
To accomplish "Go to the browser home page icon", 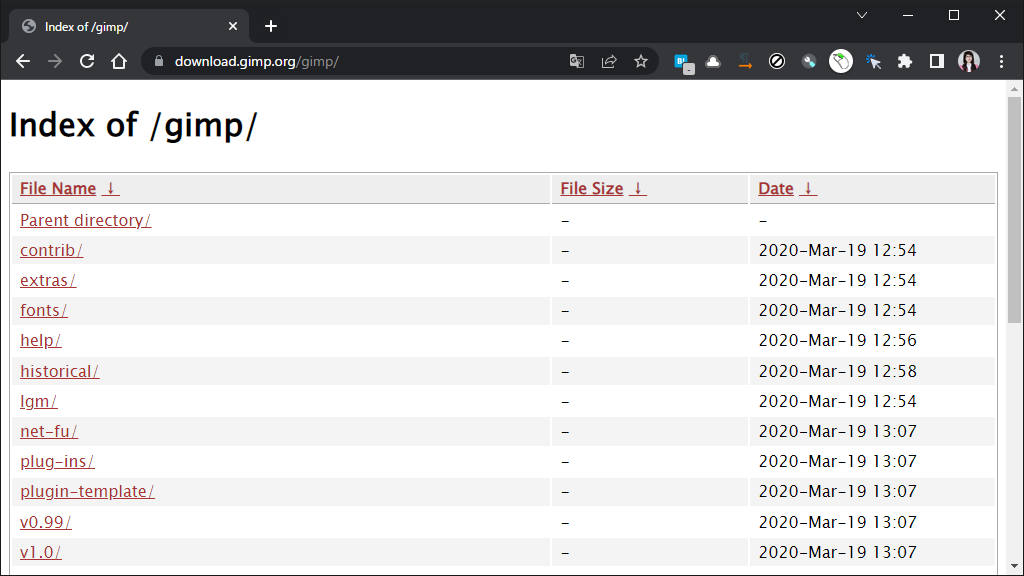I will (119, 61).
